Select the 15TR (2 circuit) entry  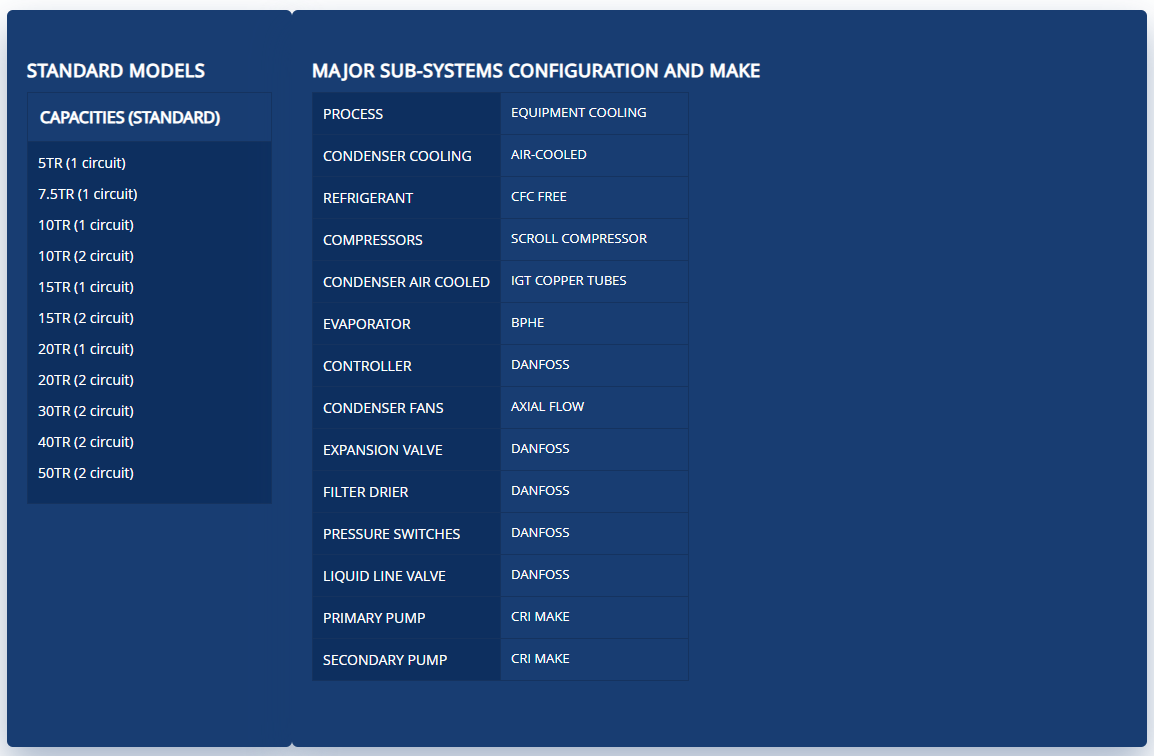(x=85, y=318)
